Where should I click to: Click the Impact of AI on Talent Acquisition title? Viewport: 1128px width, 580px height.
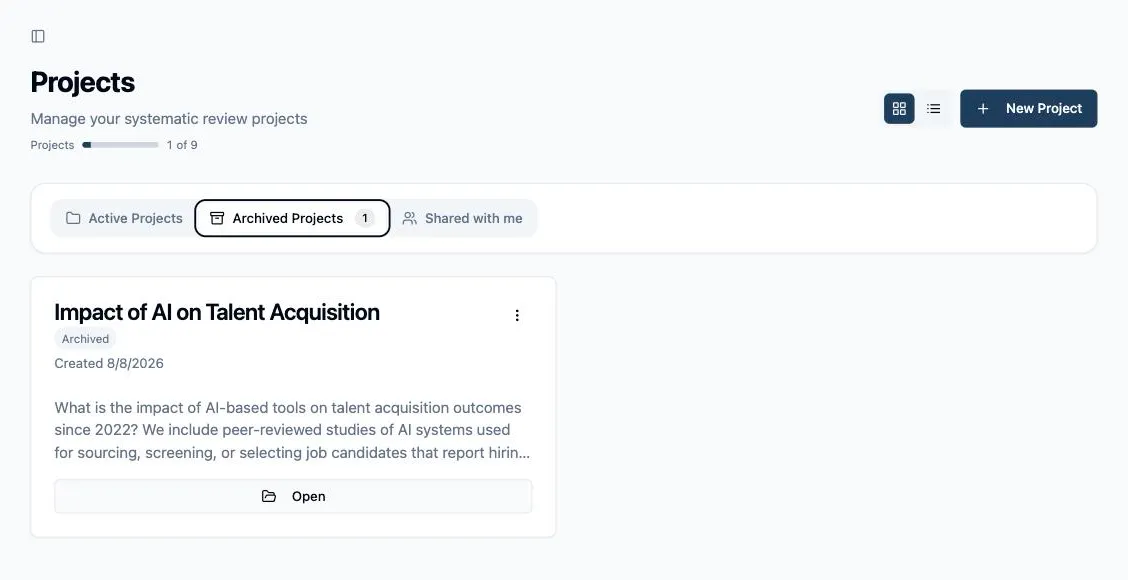click(x=217, y=312)
